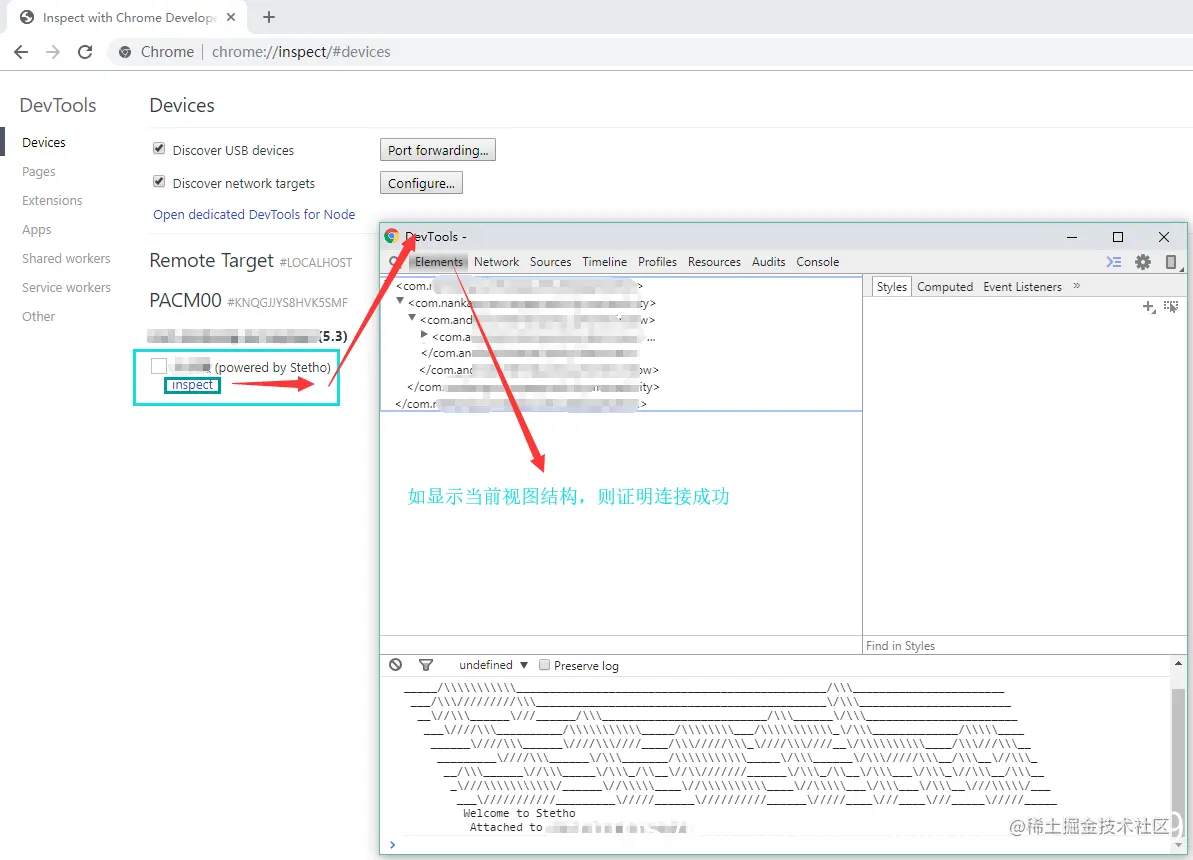Switch to the Network tab
The height and width of the screenshot is (860, 1193).
tap(496, 262)
